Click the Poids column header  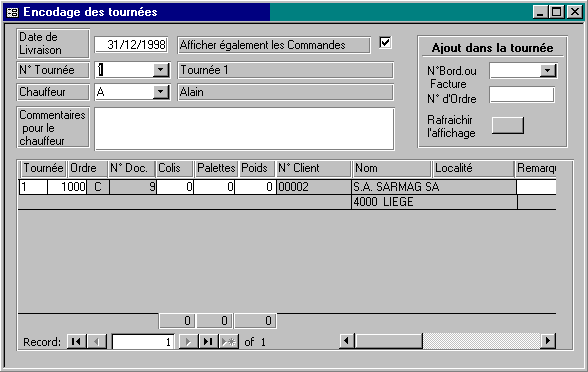(257, 168)
